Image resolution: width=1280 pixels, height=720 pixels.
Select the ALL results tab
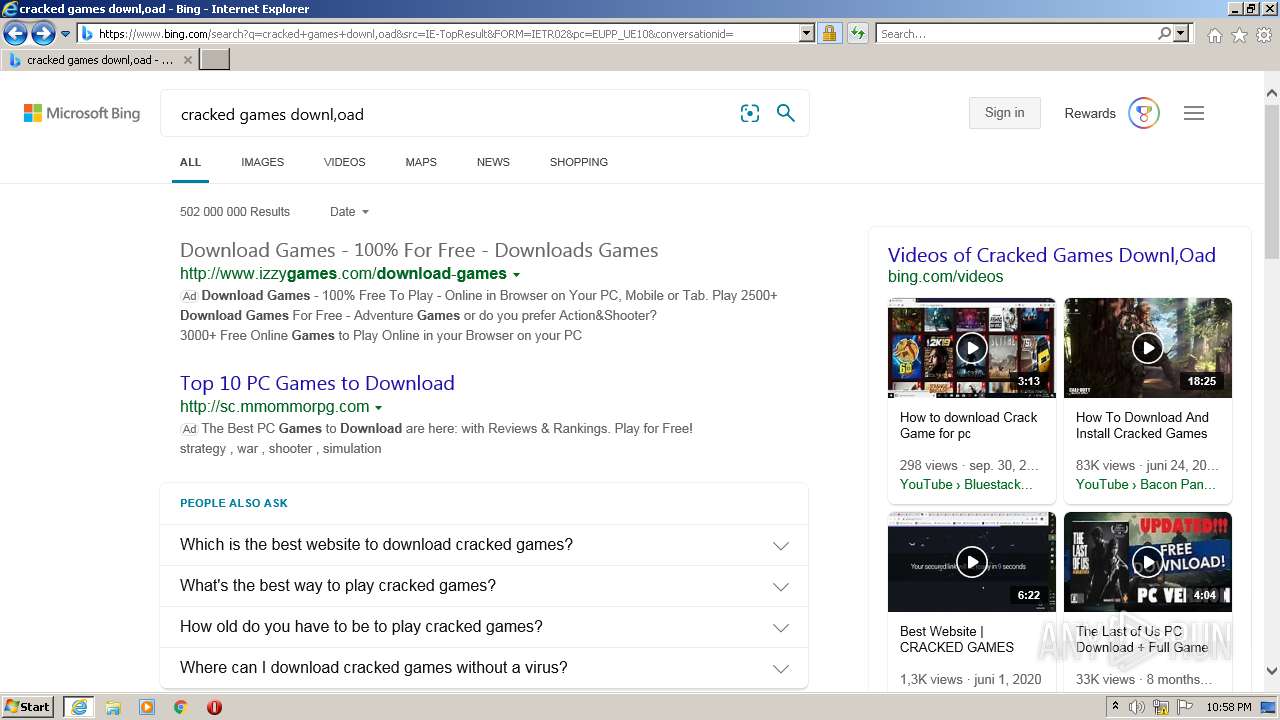pos(190,162)
